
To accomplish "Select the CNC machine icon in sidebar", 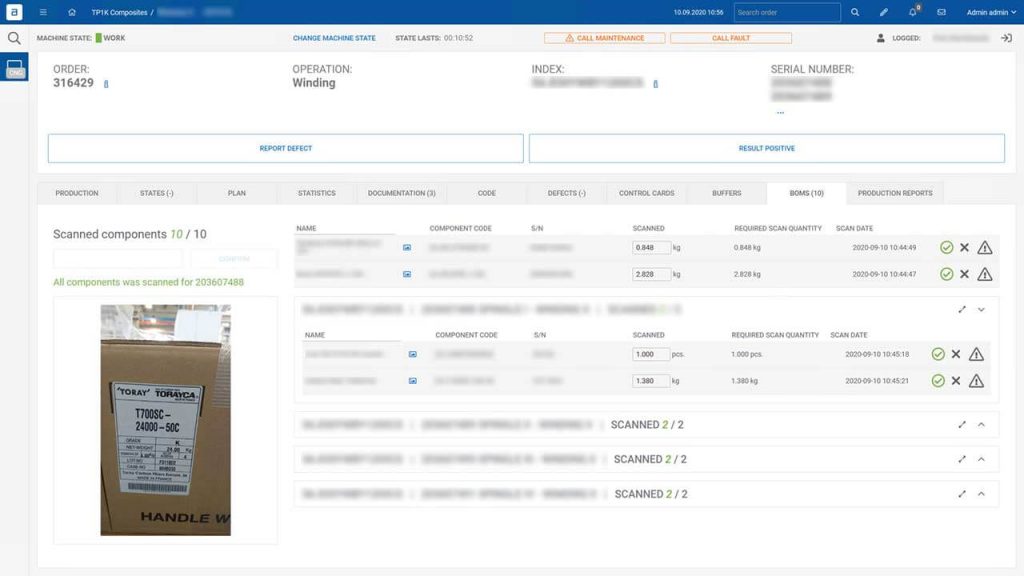I will (x=14, y=67).
